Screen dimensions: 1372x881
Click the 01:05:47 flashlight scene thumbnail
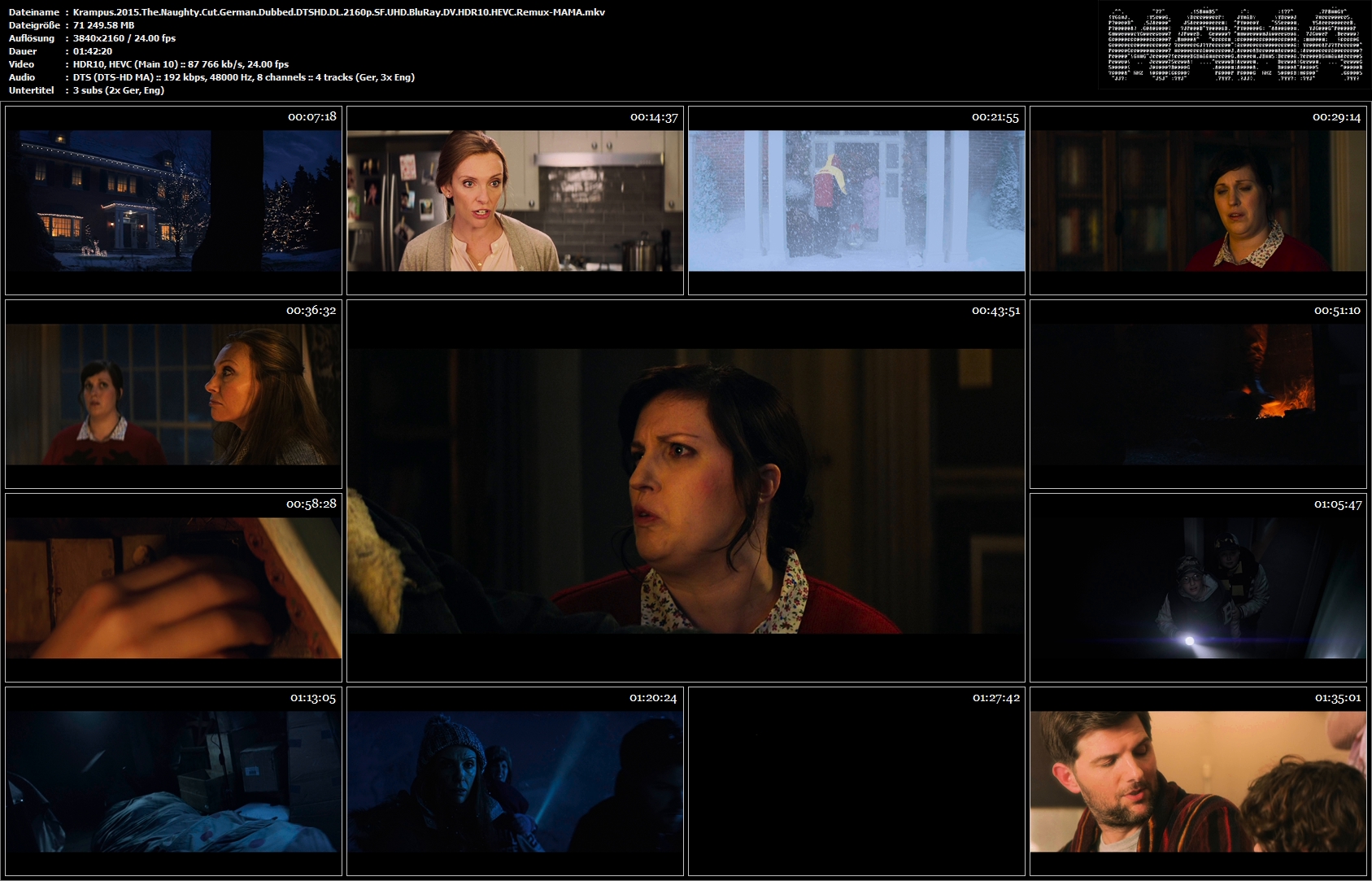coord(1198,587)
